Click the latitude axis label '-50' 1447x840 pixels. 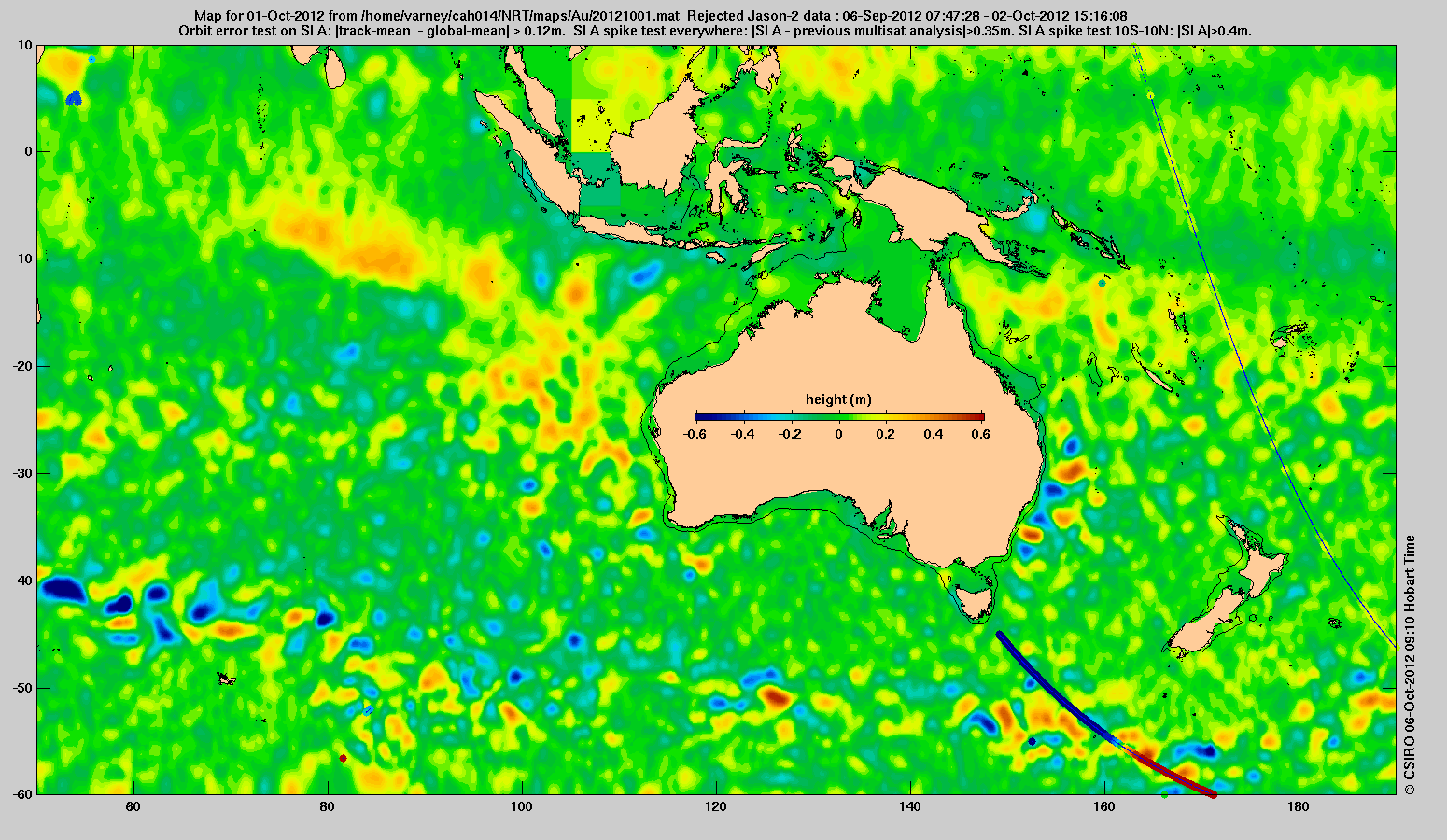point(22,688)
